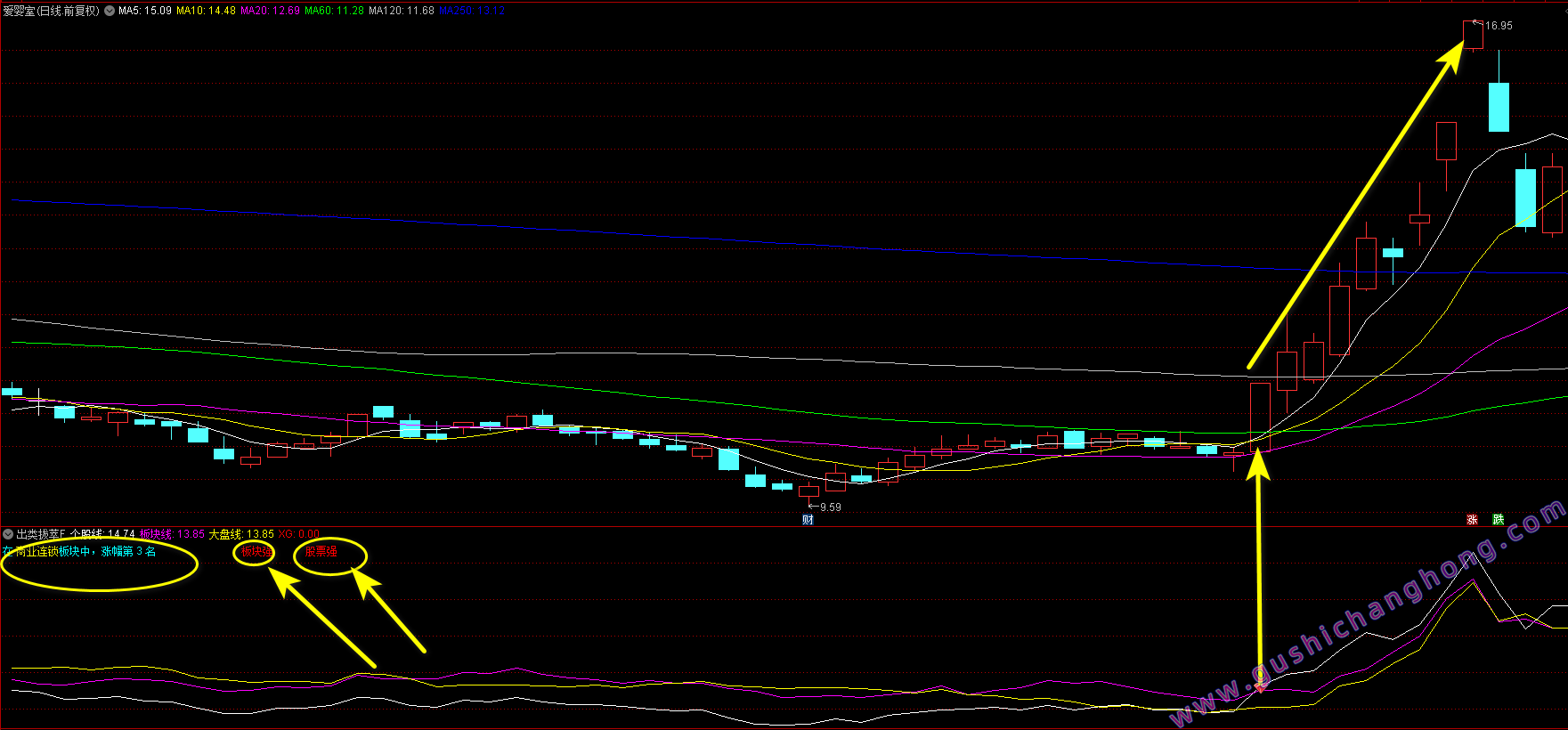1568x730 pixels.
Task: Click the 股票强 signal text
Action: [321, 552]
